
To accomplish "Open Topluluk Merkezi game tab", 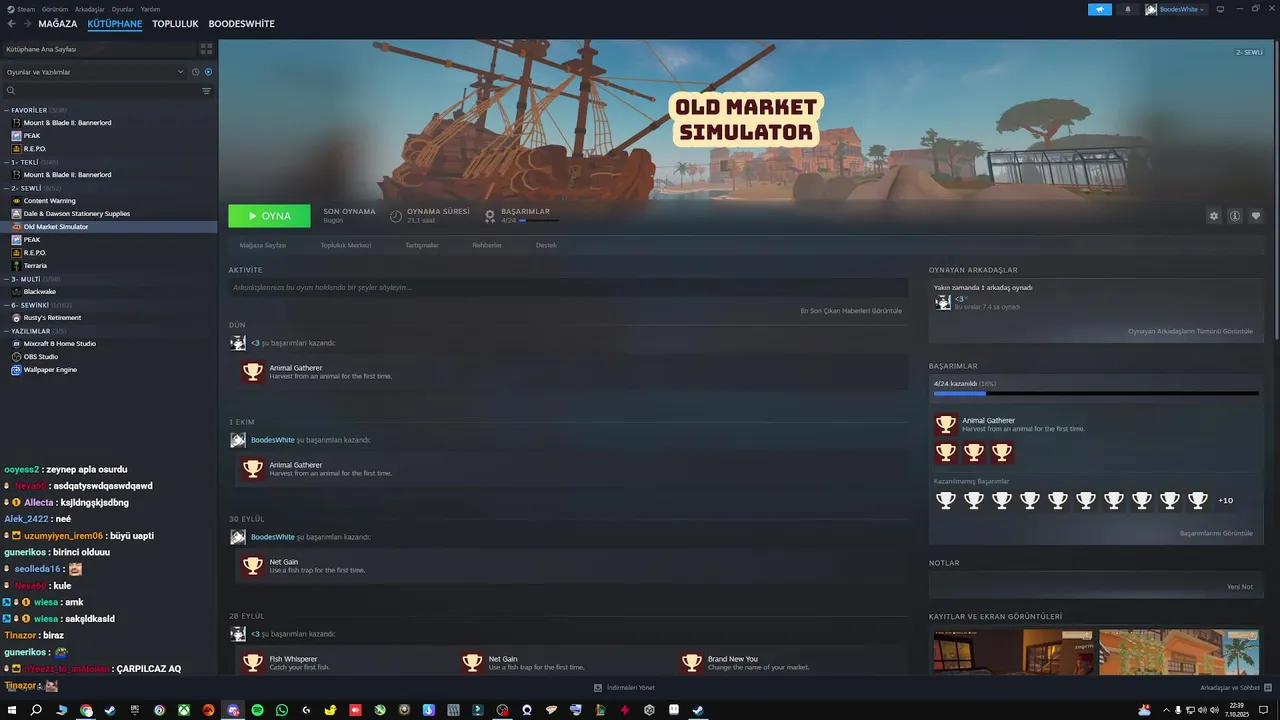I will 346,245.
